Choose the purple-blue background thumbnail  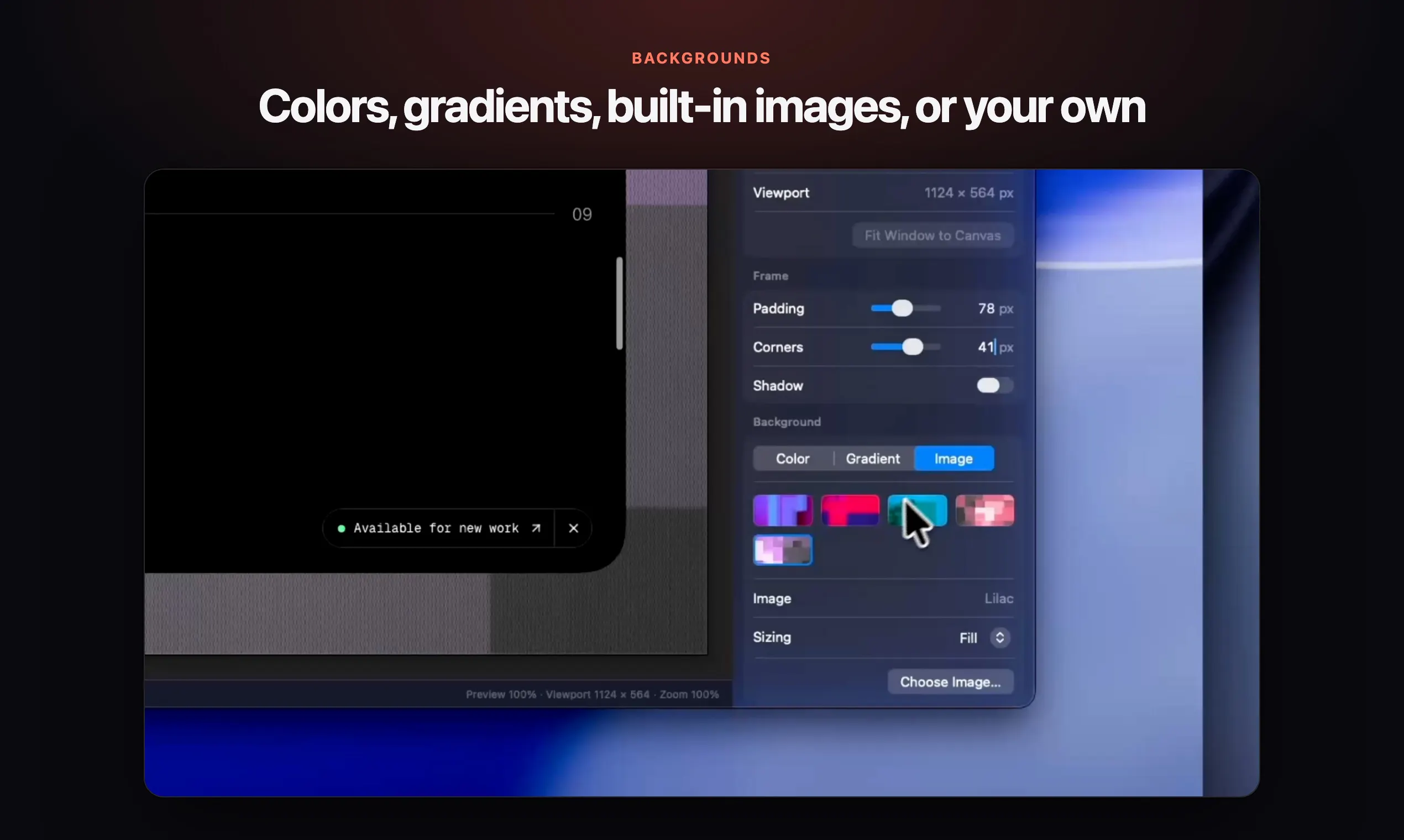tap(782, 511)
